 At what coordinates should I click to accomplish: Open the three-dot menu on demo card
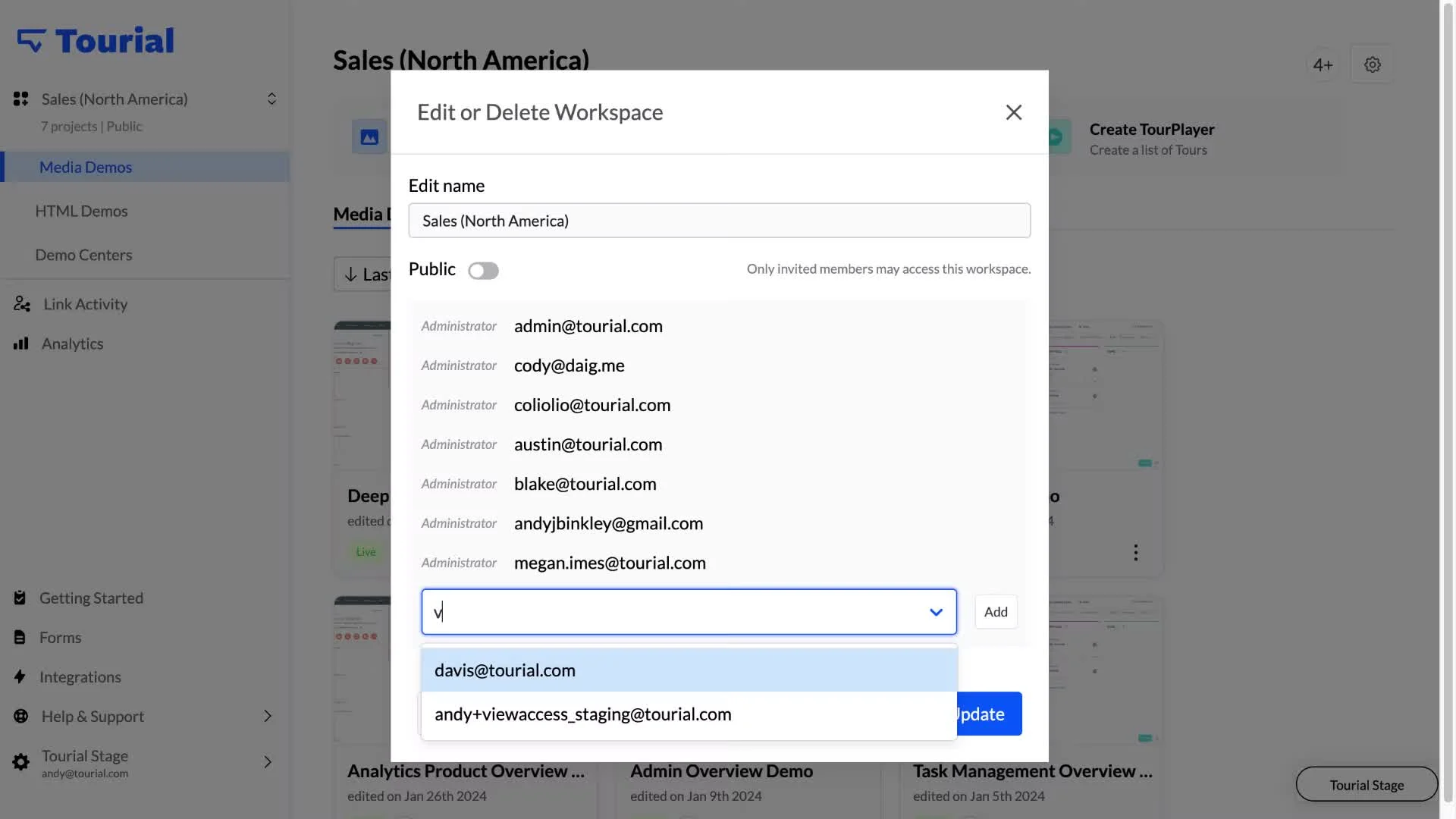pyautogui.click(x=1135, y=552)
